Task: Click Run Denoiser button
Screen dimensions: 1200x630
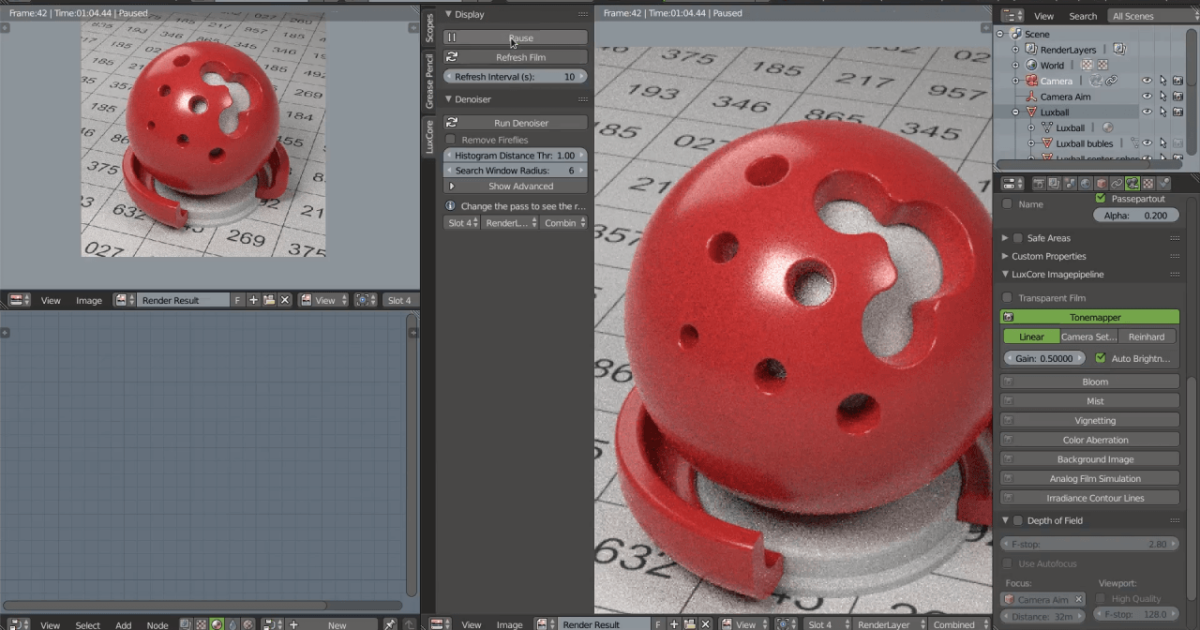Action: (x=515, y=122)
